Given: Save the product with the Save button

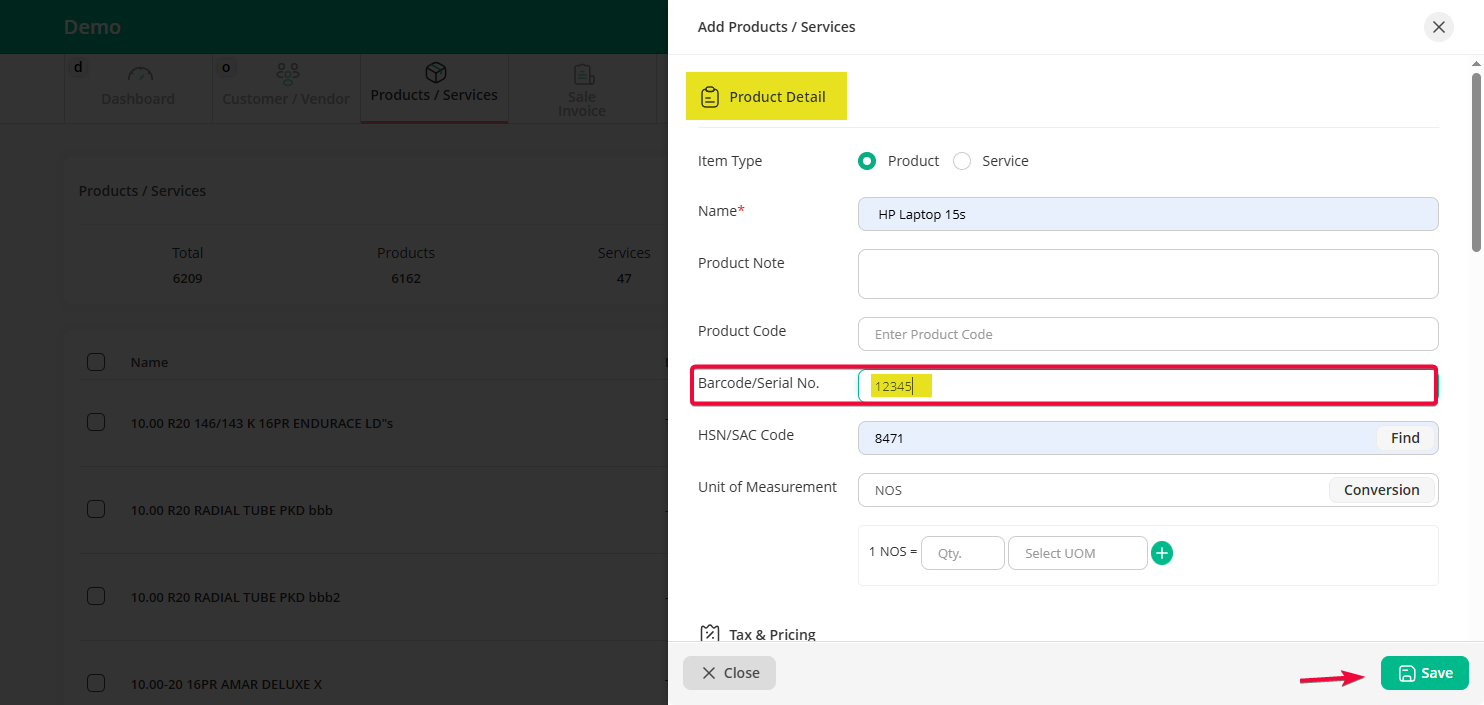Looking at the screenshot, I should click(x=1424, y=673).
